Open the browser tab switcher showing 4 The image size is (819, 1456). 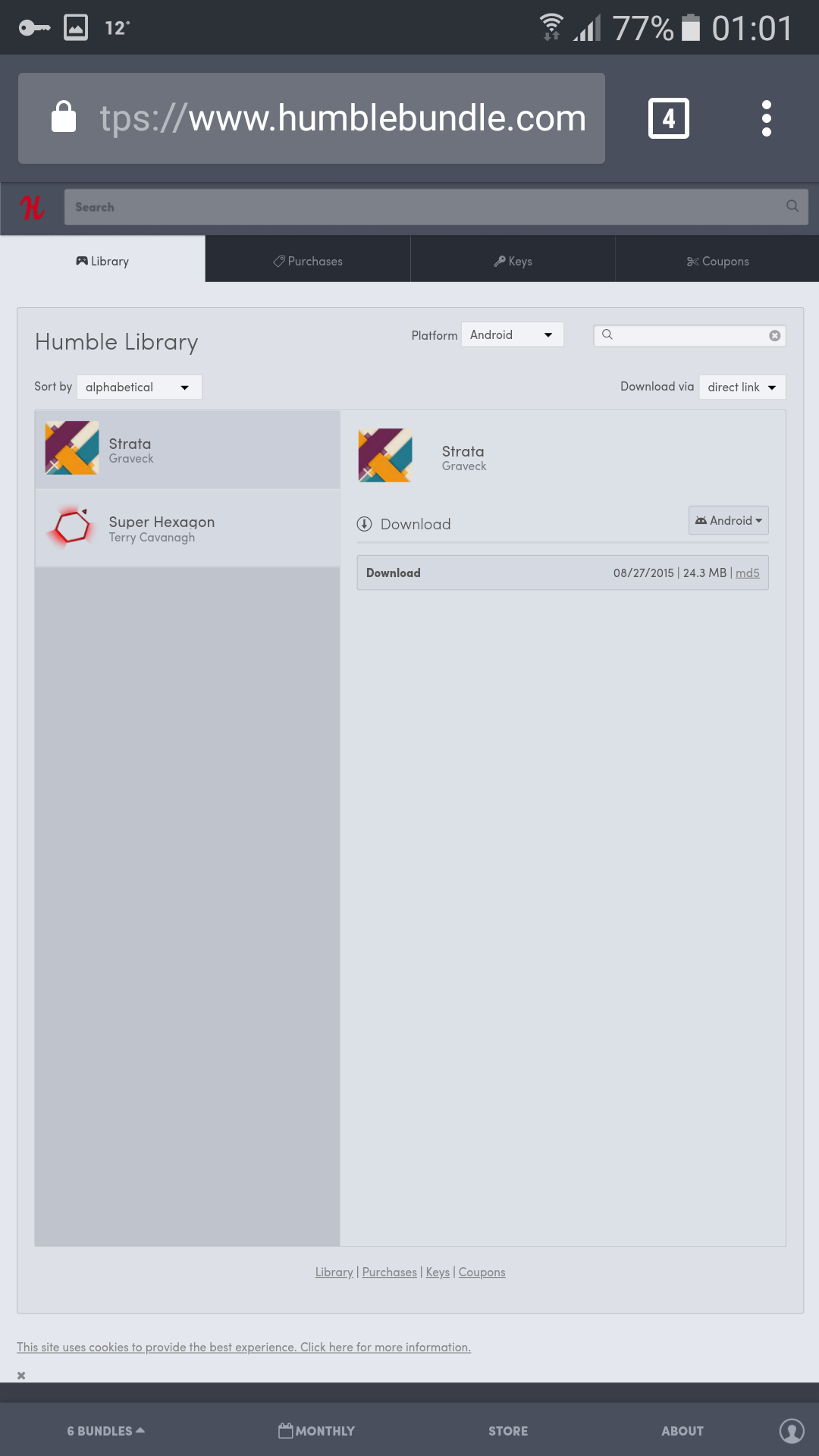[x=668, y=118]
